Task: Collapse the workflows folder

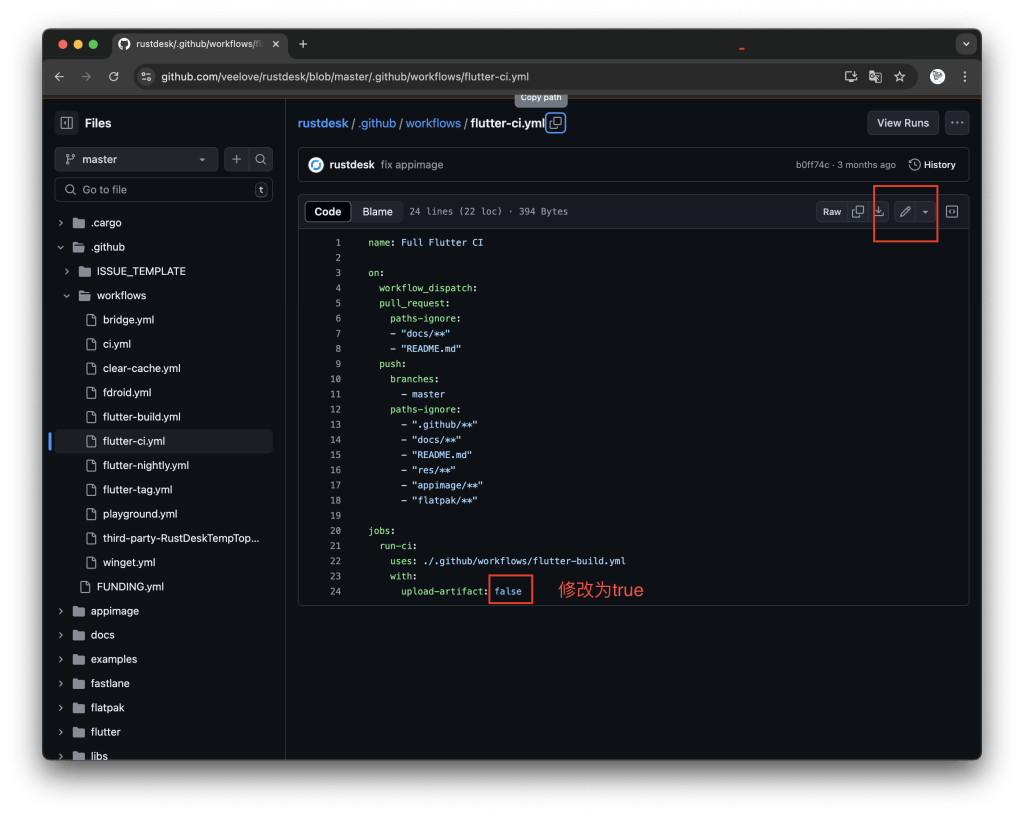Action: click(67, 296)
